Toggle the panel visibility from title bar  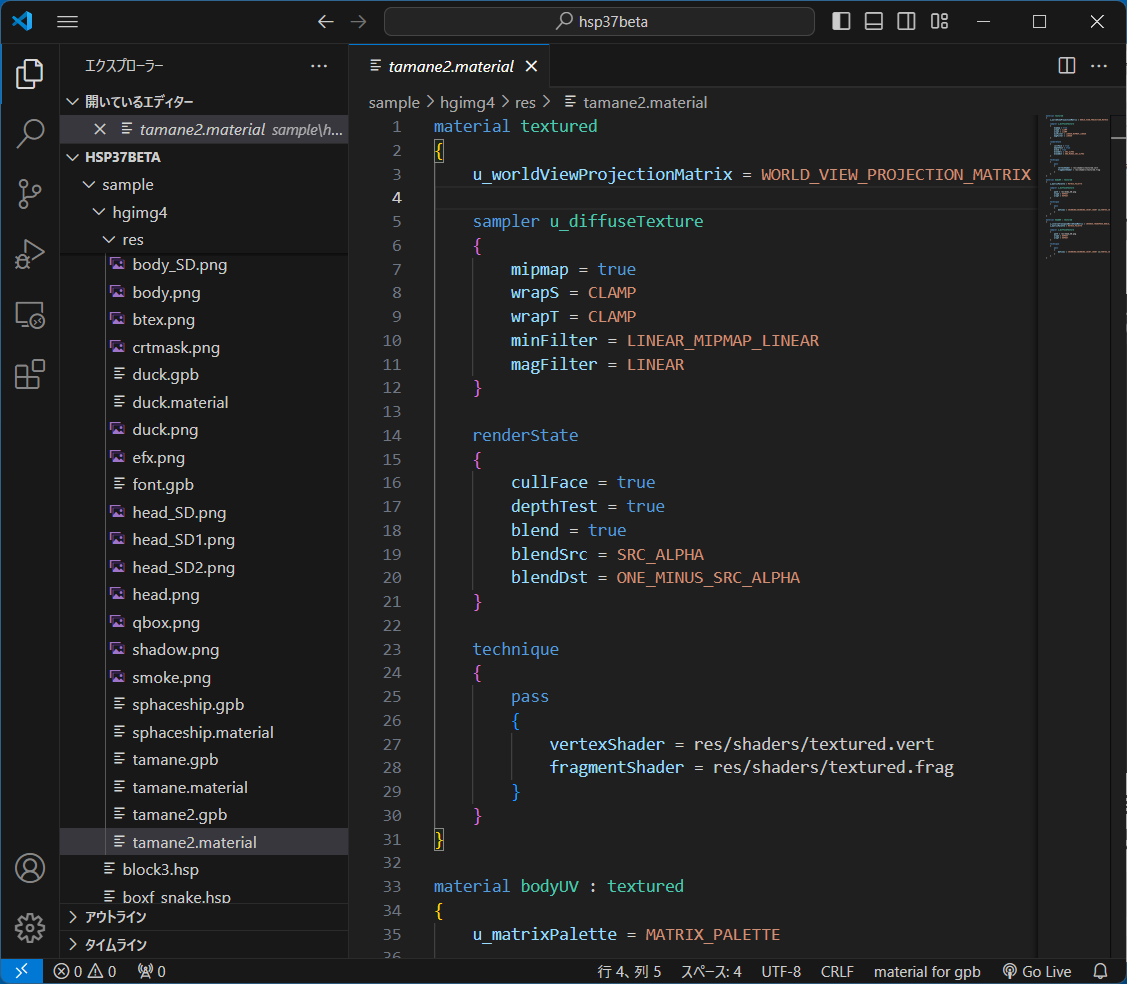(873, 20)
